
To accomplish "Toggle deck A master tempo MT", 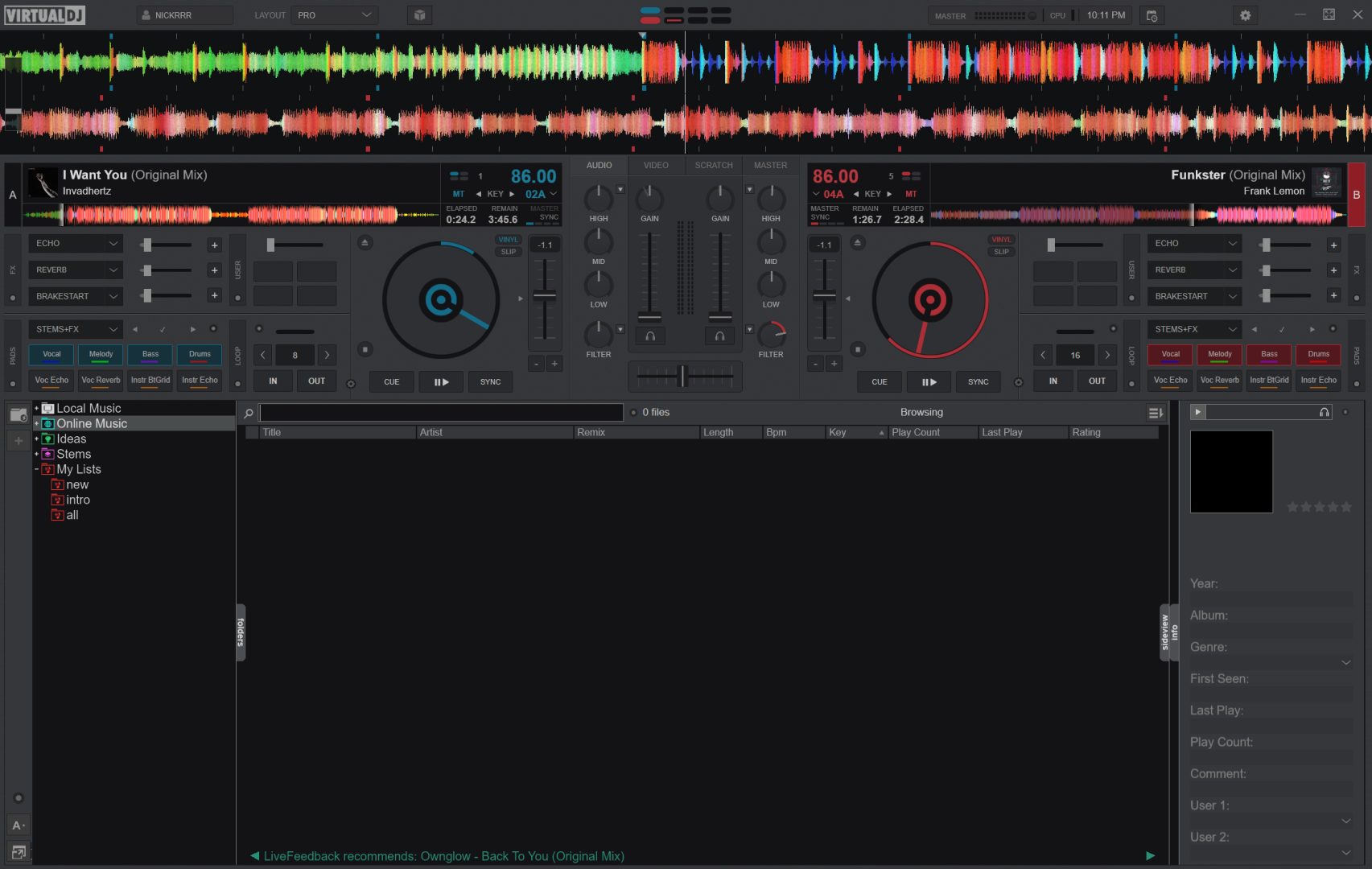I will pyautogui.click(x=459, y=194).
